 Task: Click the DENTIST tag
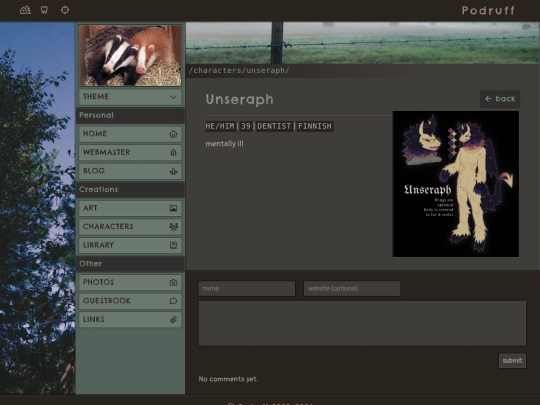click(274, 126)
